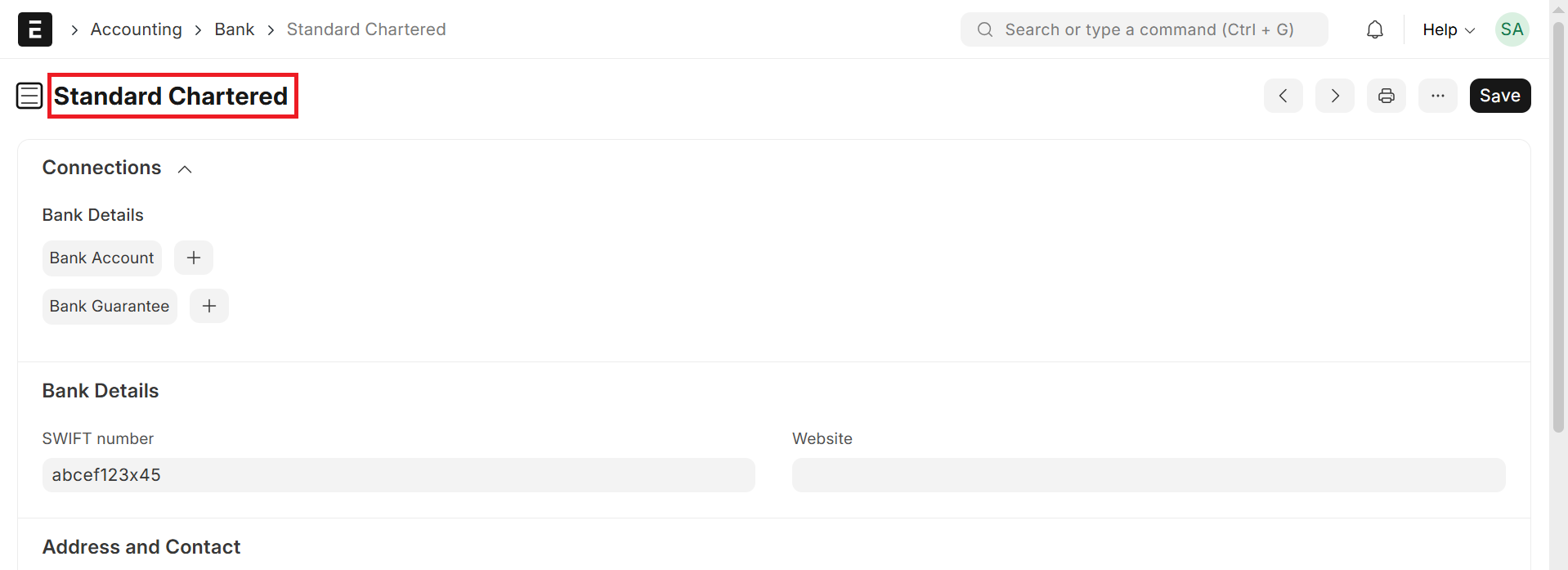Toggle the sidebar menu icon
The height and width of the screenshot is (570, 1568).
(29, 96)
